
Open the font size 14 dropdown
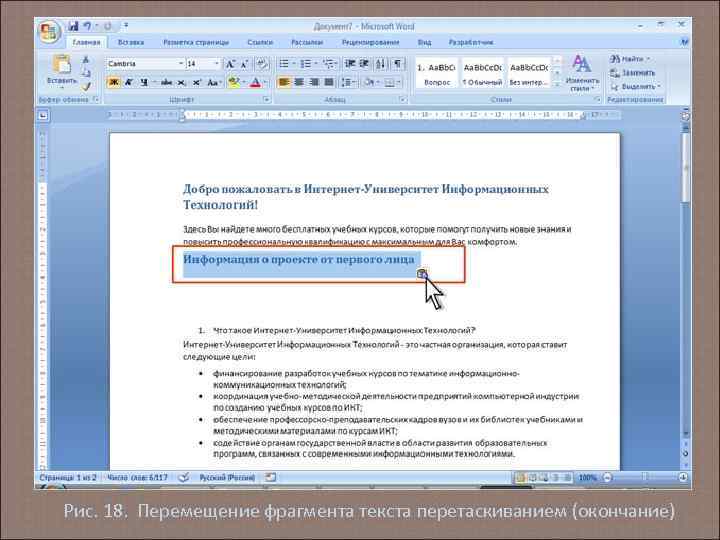point(217,63)
